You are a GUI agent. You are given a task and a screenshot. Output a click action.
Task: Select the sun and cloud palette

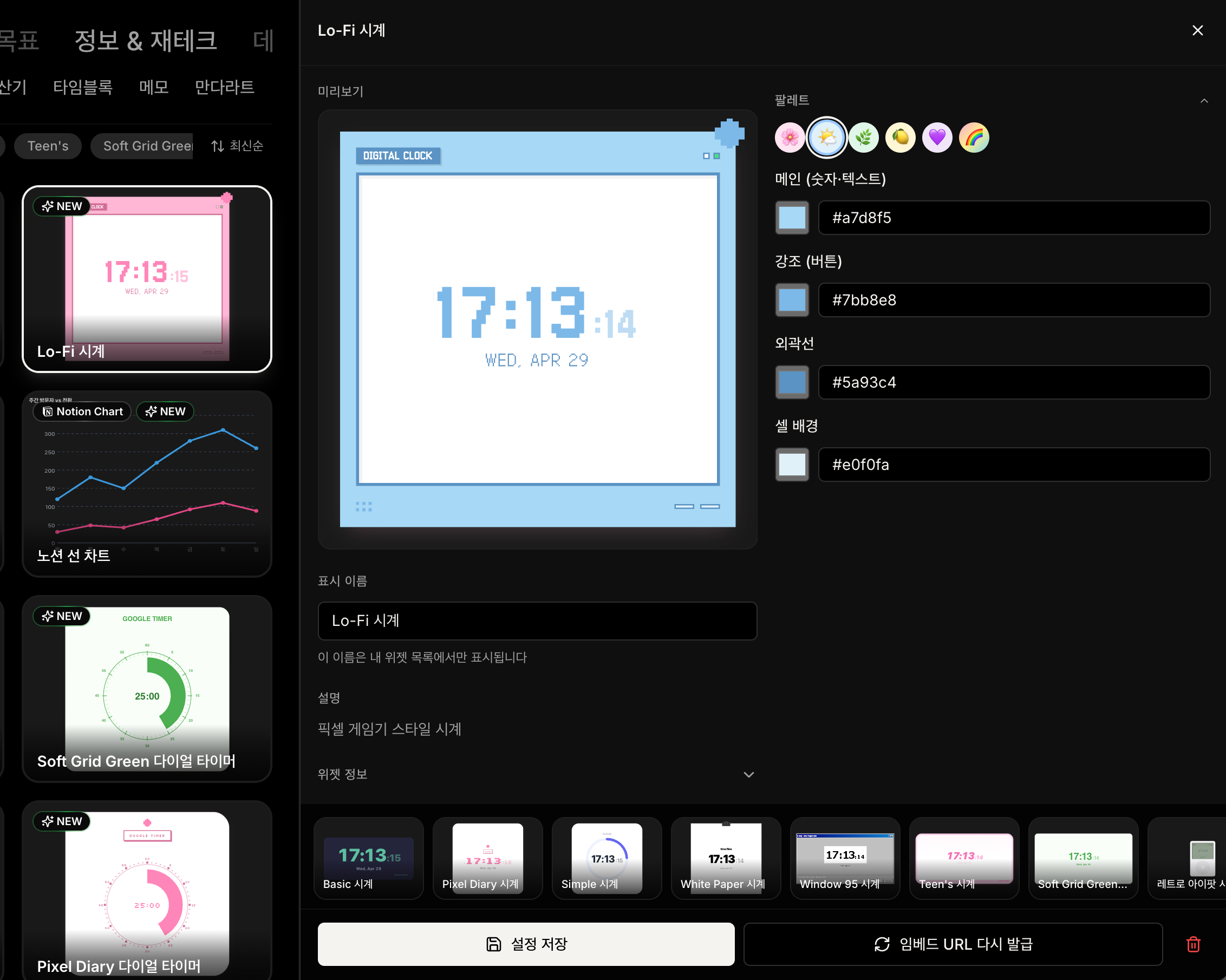coord(827,138)
